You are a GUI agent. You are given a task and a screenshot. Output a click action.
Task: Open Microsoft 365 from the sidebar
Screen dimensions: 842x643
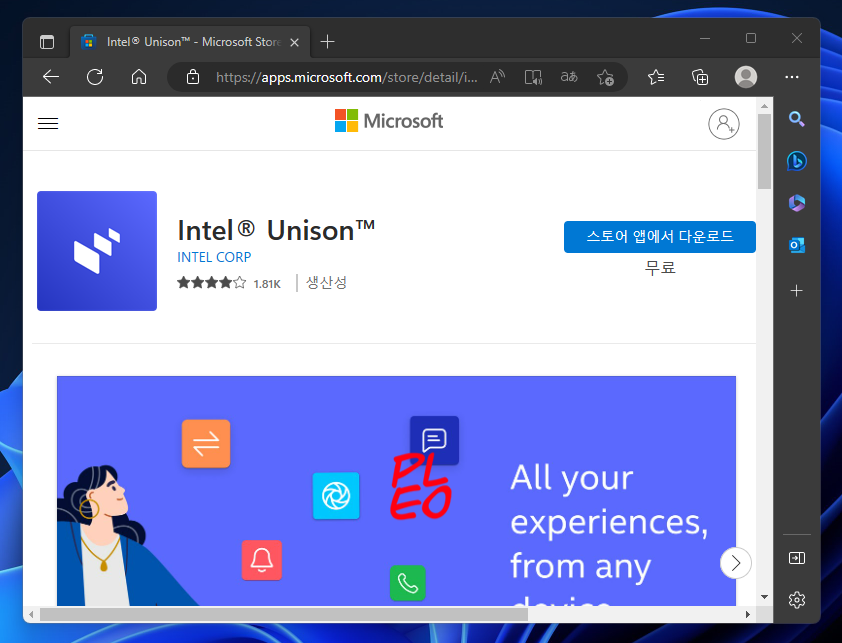(x=797, y=203)
